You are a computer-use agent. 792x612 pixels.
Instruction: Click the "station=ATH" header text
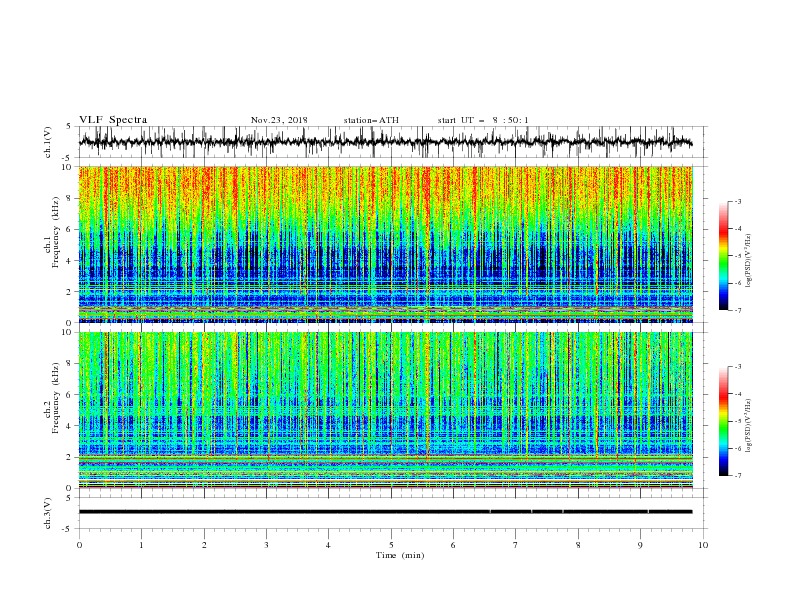[371, 120]
